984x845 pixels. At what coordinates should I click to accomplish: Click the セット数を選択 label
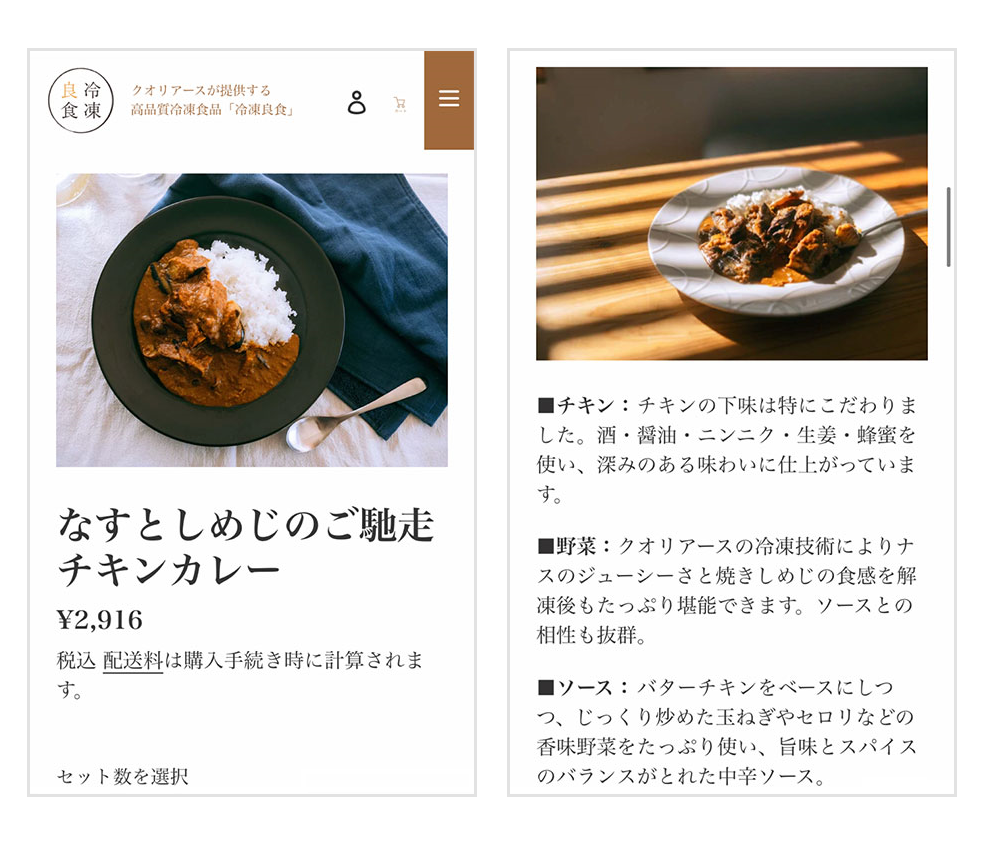click(122, 777)
